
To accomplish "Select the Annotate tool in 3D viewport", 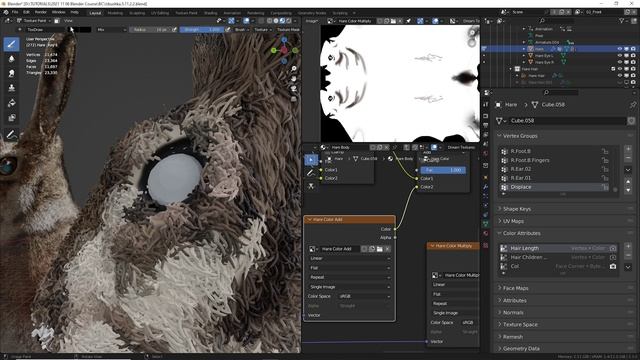I will [11, 135].
